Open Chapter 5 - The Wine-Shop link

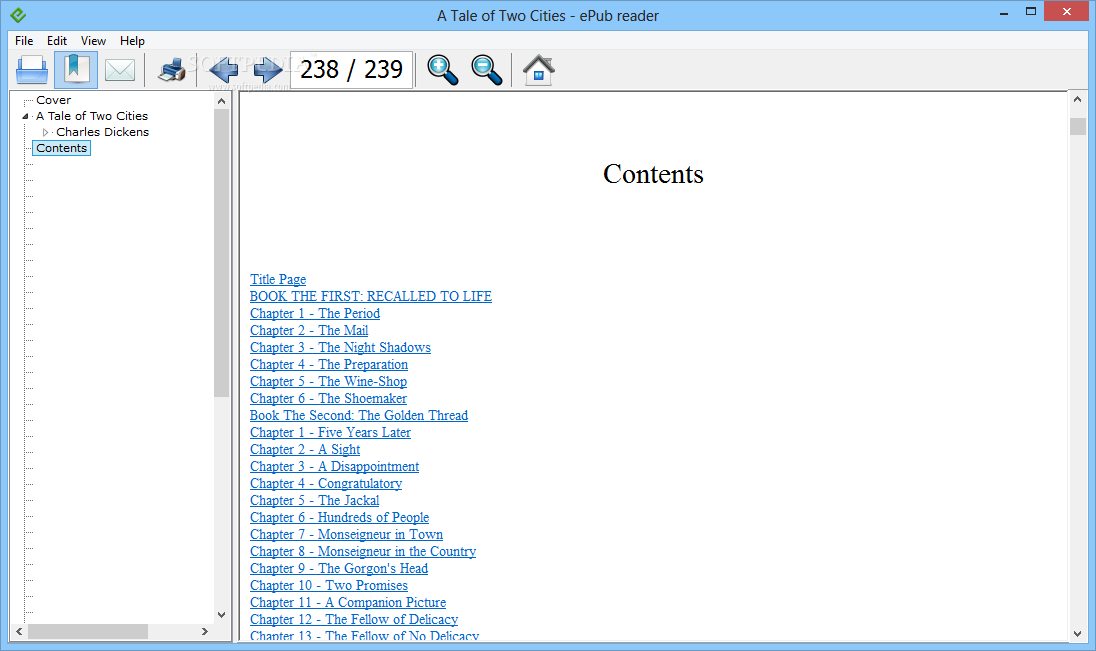(x=329, y=382)
